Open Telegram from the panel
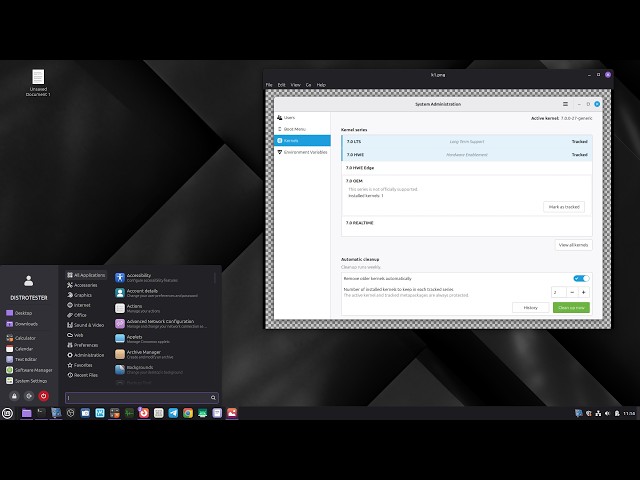Screen dimensions: 640x480 173,413
